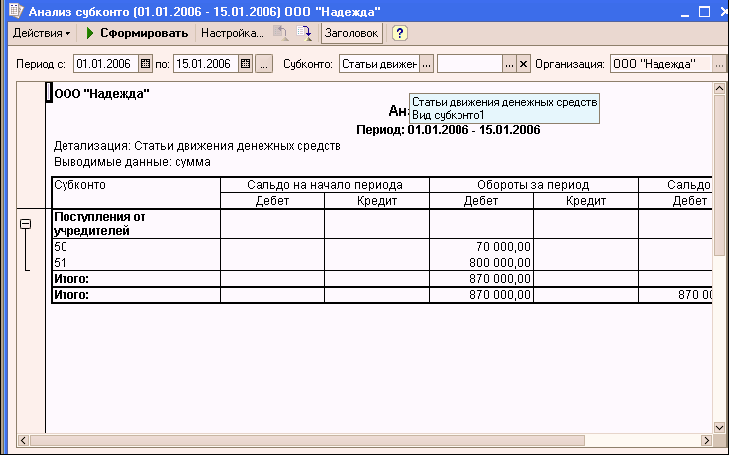Toggle the Заголовок header button
The image size is (729, 455).
coord(352,33)
